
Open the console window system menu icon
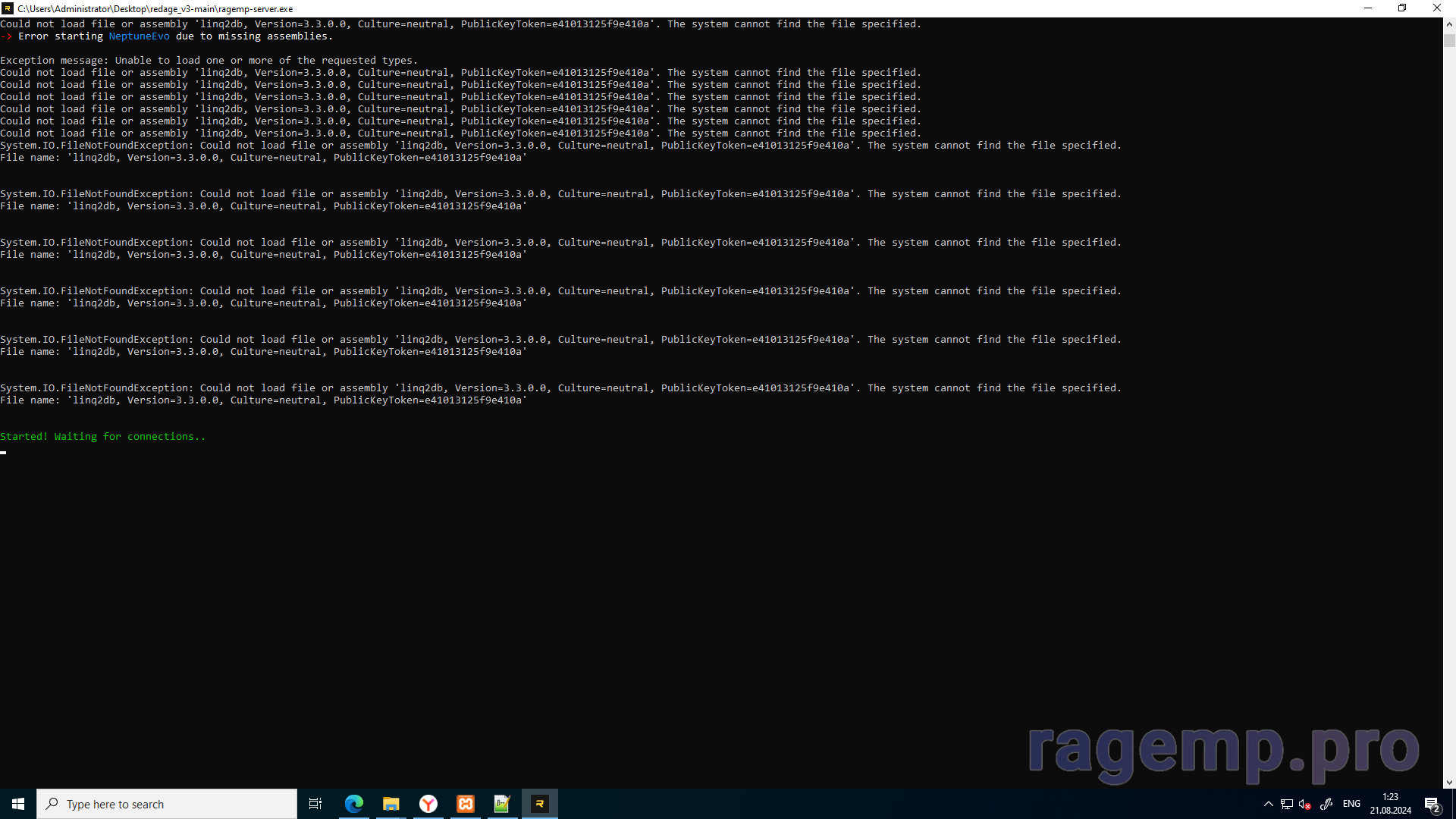(8, 8)
